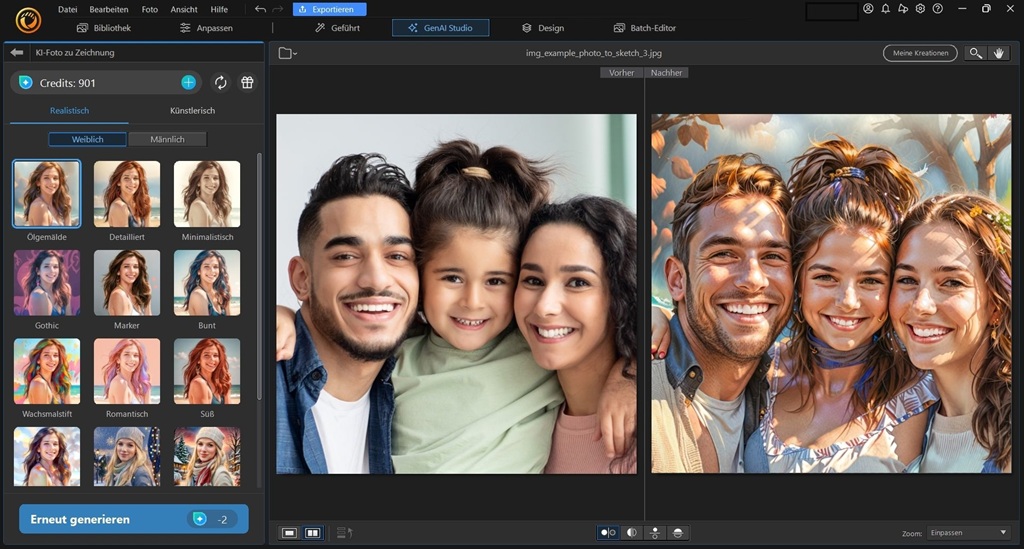Viewport: 1024px width, 549px height.
Task: Enable the single image view mode
Action: [x=289, y=533]
